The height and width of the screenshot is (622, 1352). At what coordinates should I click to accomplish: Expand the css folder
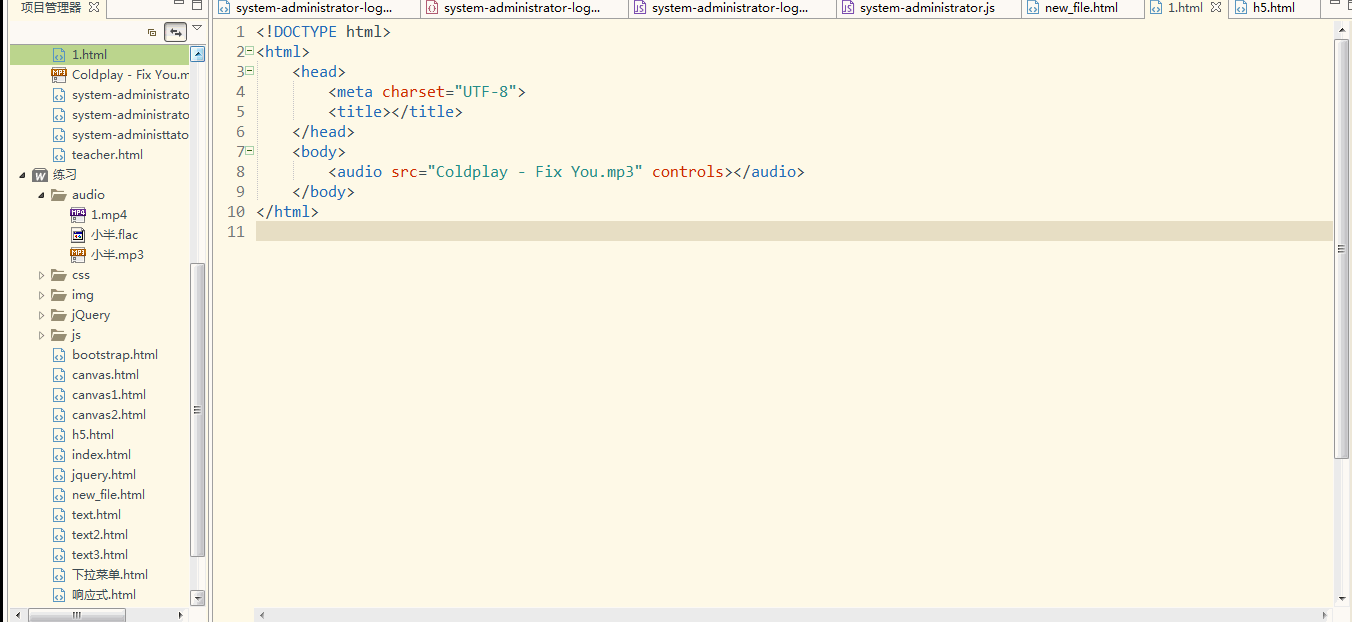(42, 275)
